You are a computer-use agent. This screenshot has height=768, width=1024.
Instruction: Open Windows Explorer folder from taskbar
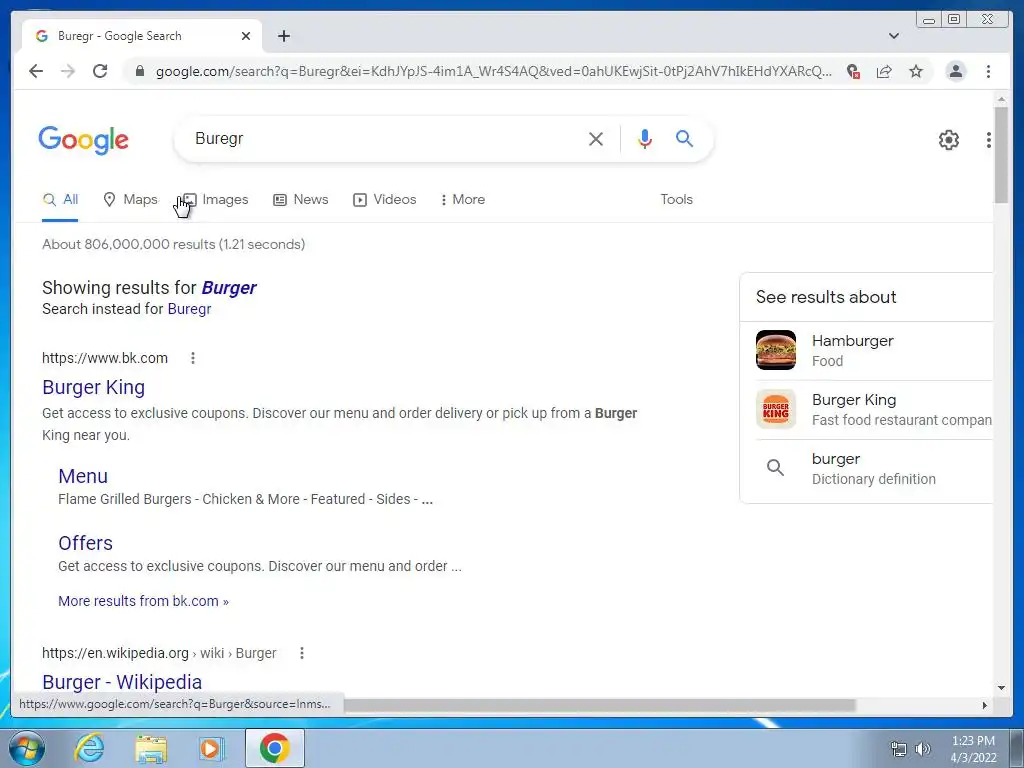point(152,748)
